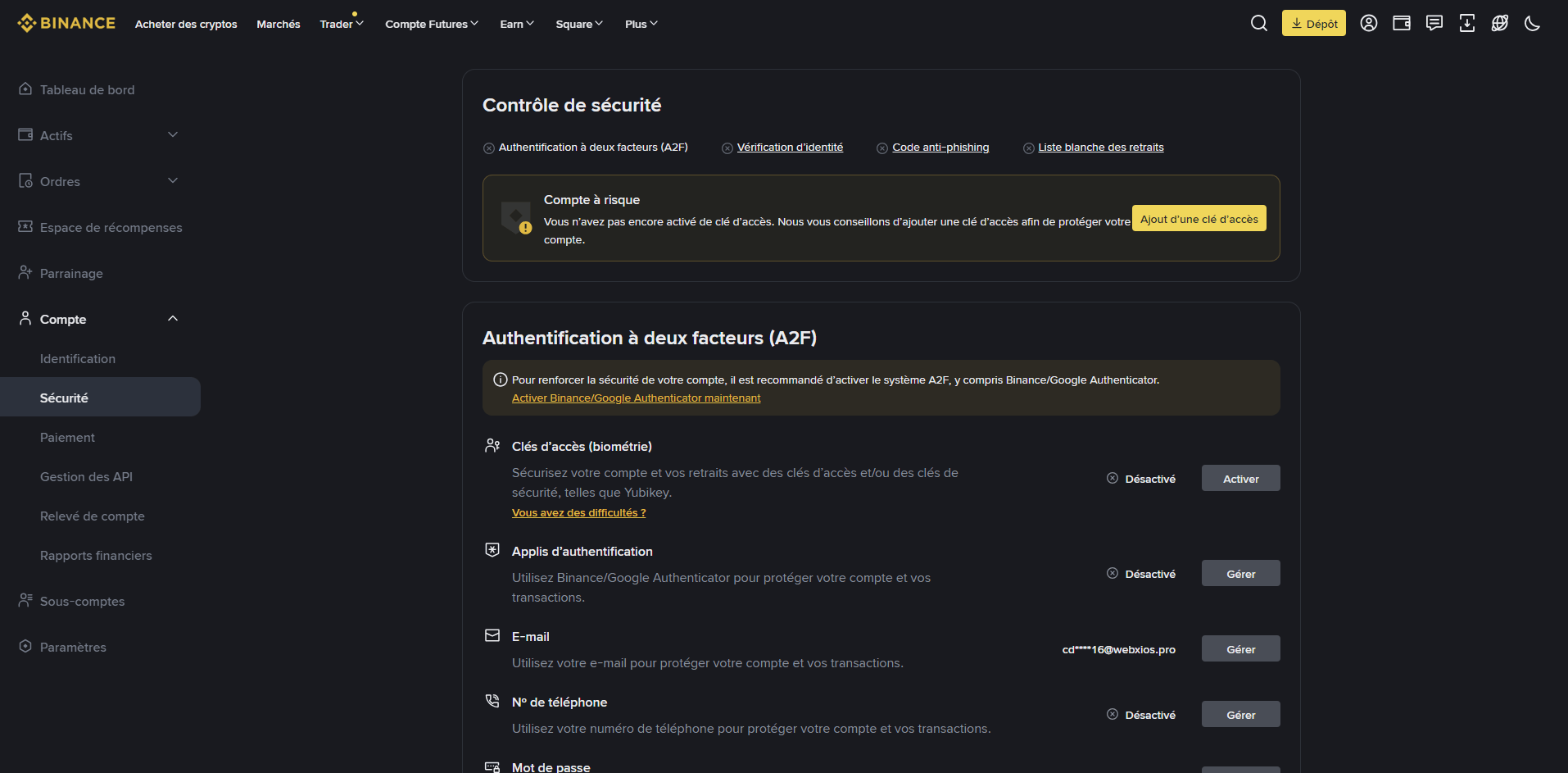Select Paiement in the Compte sidebar
Screen dimensions: 1568x773
pos(67,437)
